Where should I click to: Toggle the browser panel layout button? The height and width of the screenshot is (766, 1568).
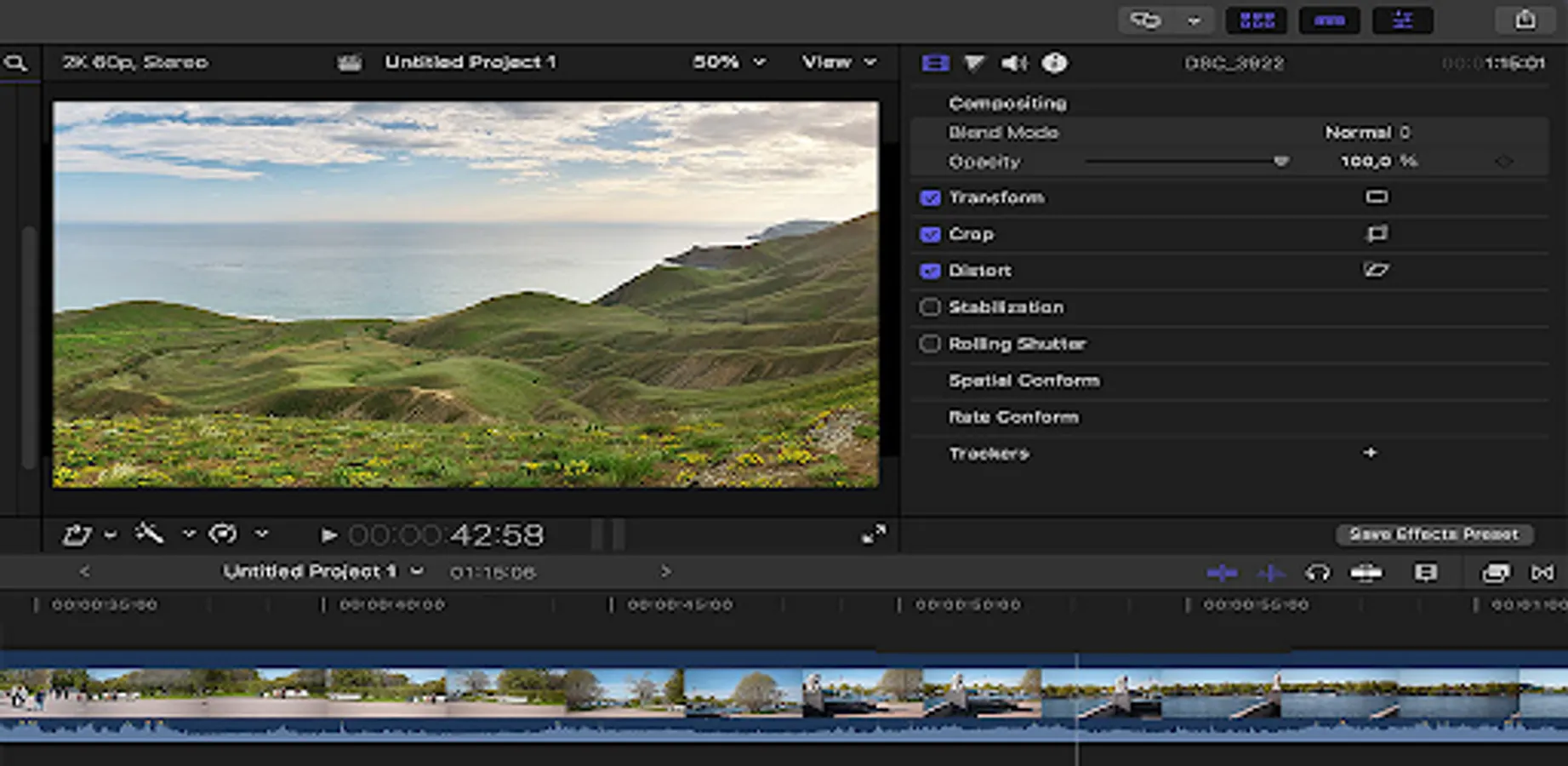(1257, 20)
